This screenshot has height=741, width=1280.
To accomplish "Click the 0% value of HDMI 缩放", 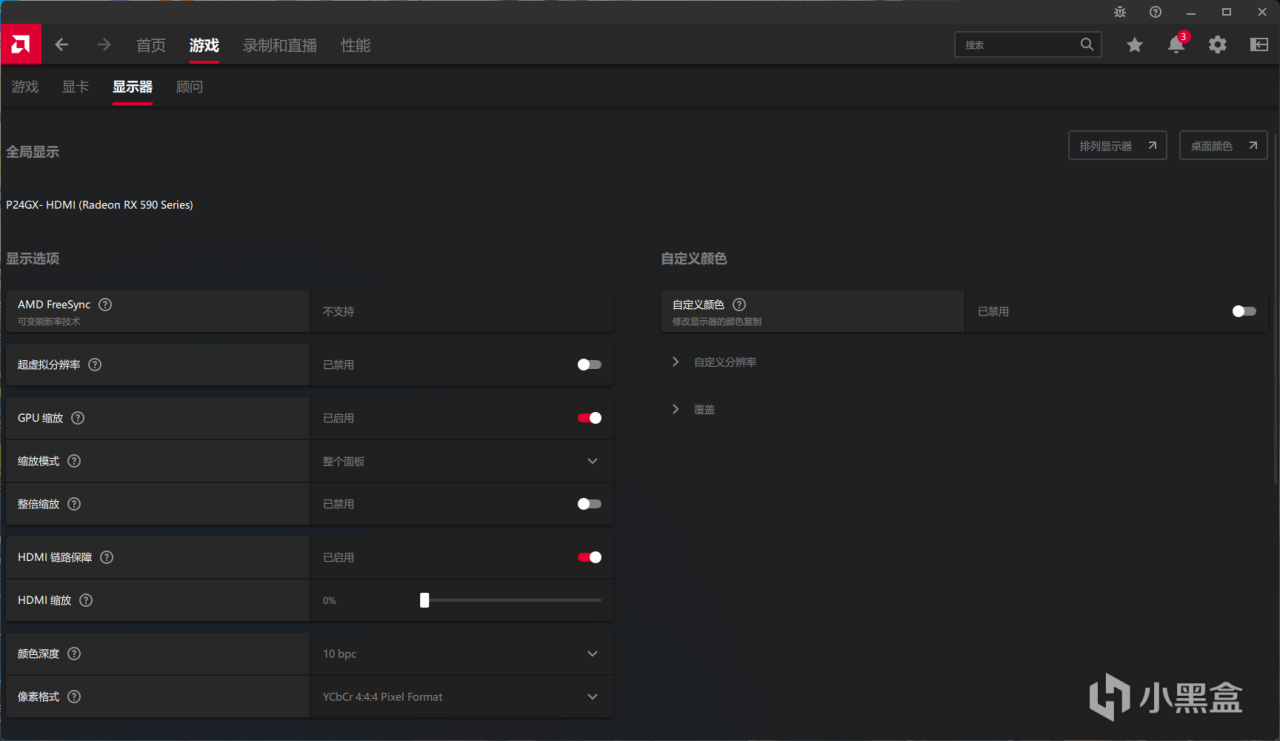I will tap(330, 601).
